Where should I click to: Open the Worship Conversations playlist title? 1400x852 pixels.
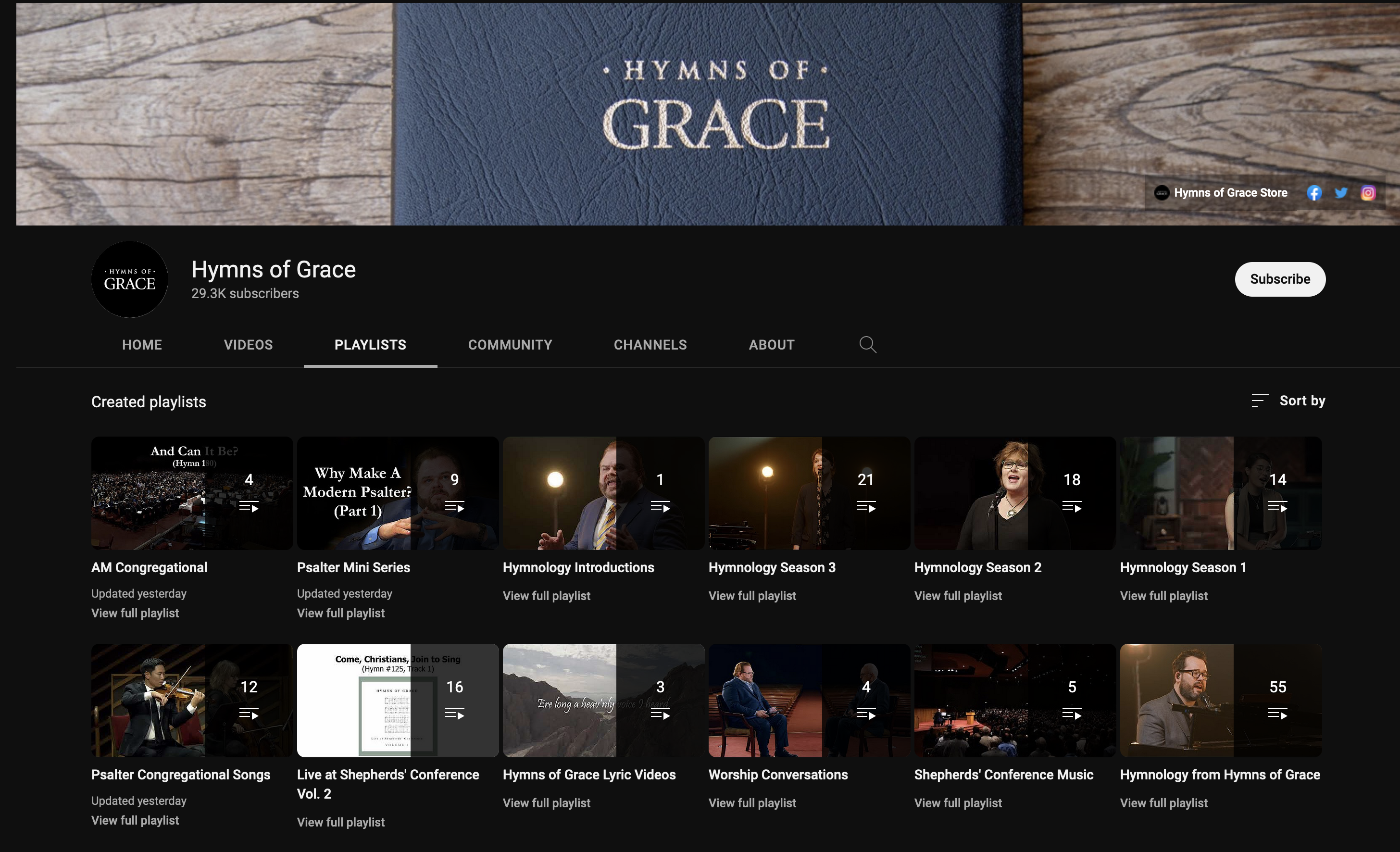(778, 775)
